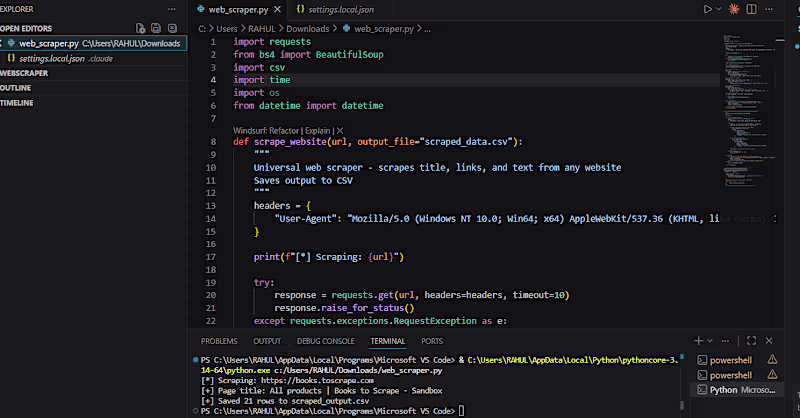The image size is (800, 418).
Task: Click 'response.raise_for_status()' on line 21
Action: (344, 308)
